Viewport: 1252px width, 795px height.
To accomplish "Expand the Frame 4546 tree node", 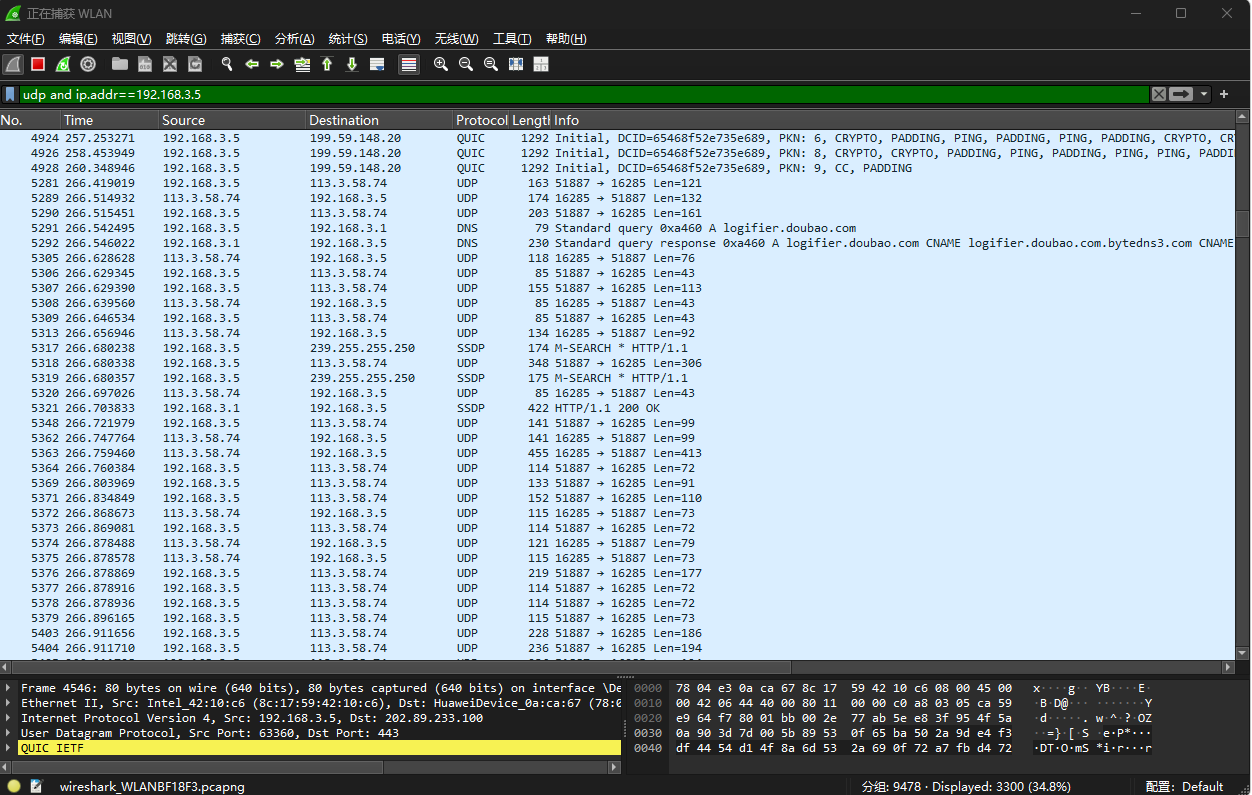I will (9, 688).
